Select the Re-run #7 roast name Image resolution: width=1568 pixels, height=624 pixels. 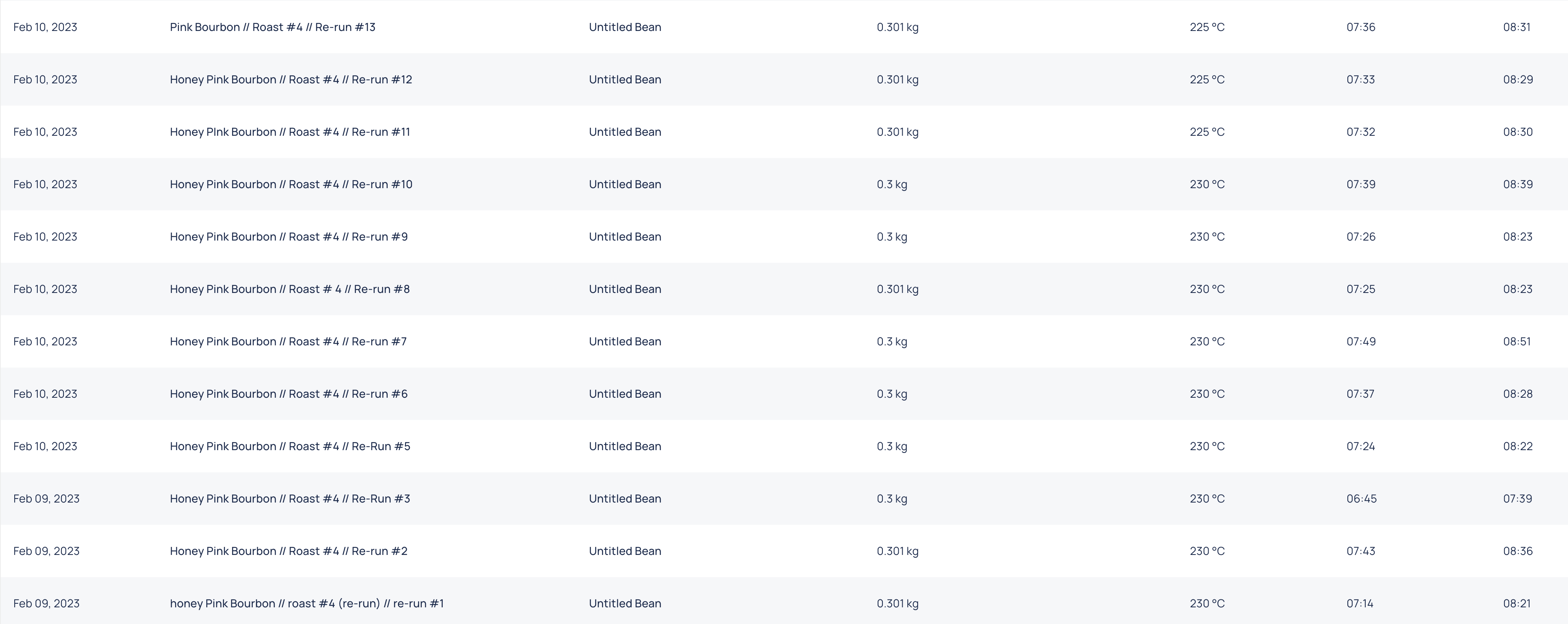click(288, 341)
